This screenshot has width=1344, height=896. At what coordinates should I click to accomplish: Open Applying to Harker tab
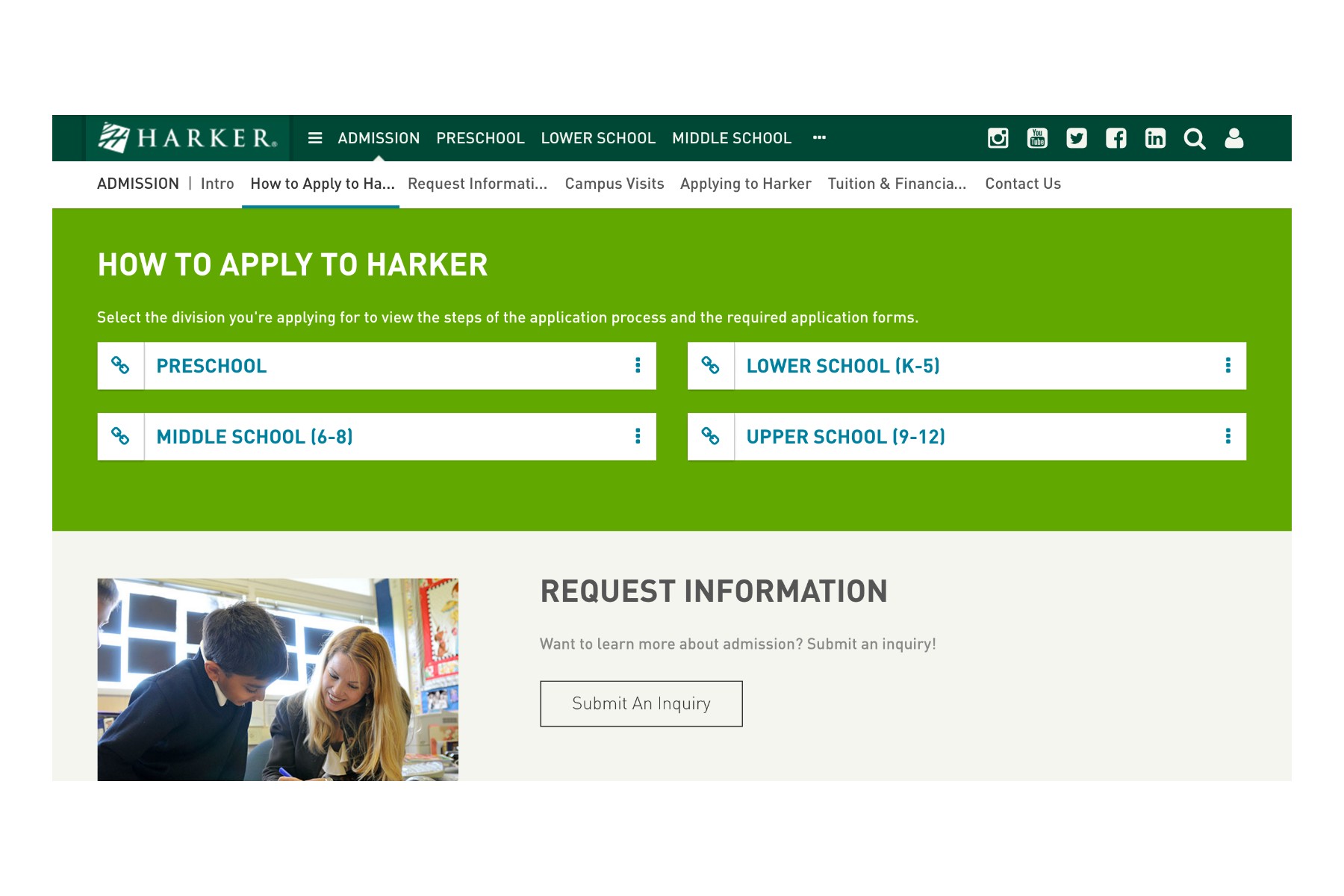pyautogui.click(x=746, y=184)
